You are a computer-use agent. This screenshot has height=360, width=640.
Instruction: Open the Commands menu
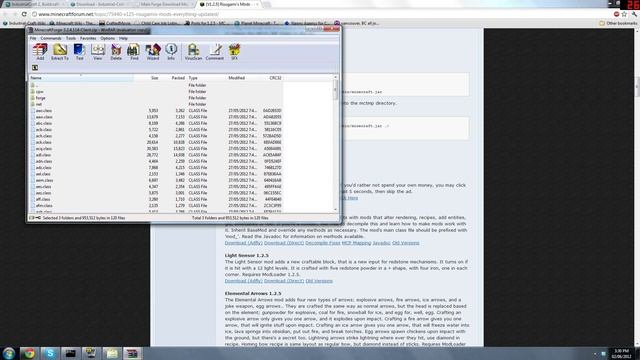click(51, 38)
